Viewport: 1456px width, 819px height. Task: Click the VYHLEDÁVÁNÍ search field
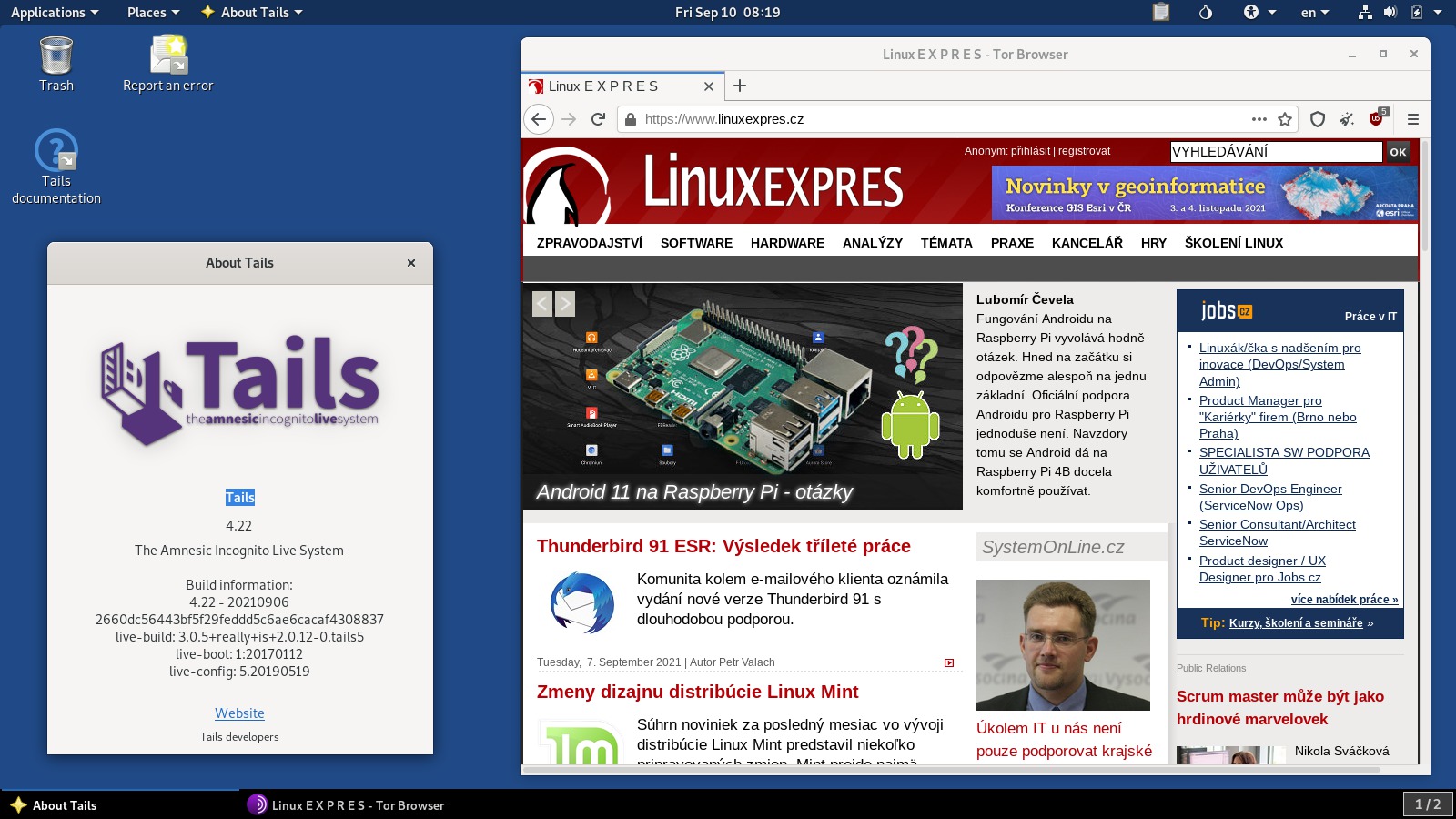click(x=1276, y=152)
